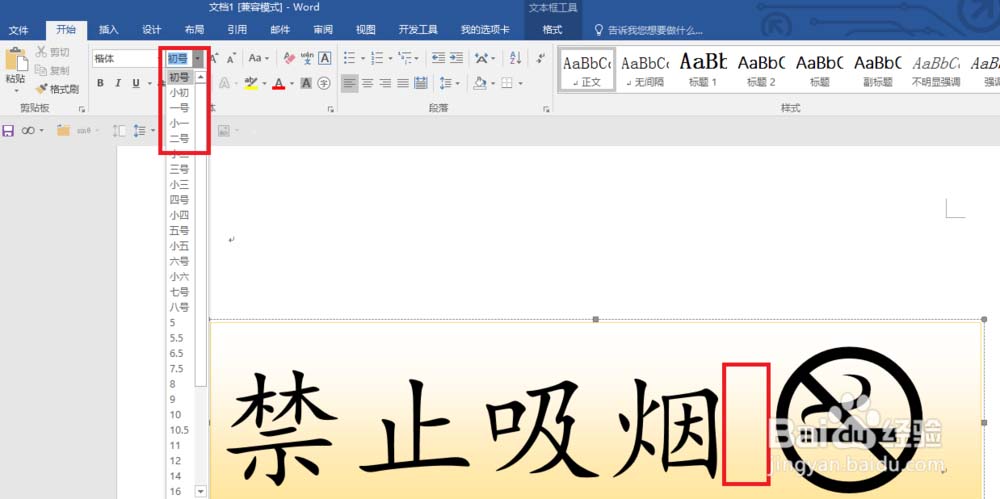Open the Clipboard (剪贴板) dialog launcher
Viewport: 1000px width, 499px height.
pyautogui.click(x=82, y=110)
